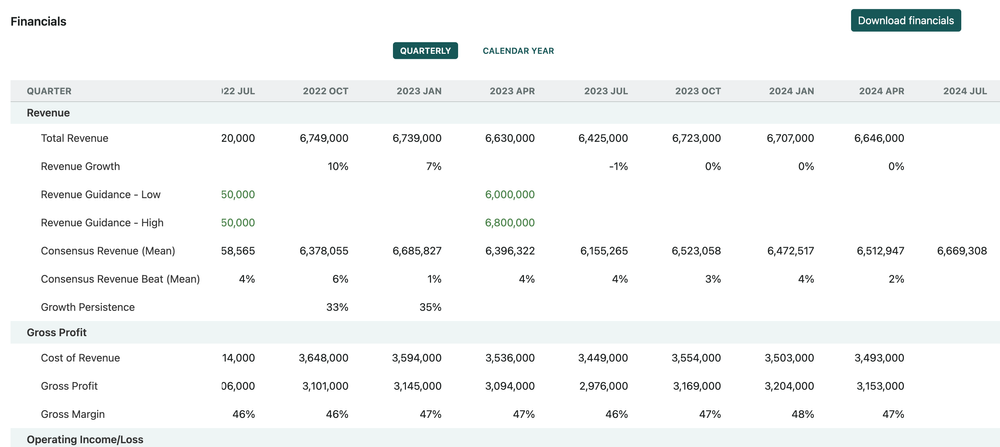Select the 2022 OCT column header
This screenshot has width=1000, height=447.
[325, 91]
